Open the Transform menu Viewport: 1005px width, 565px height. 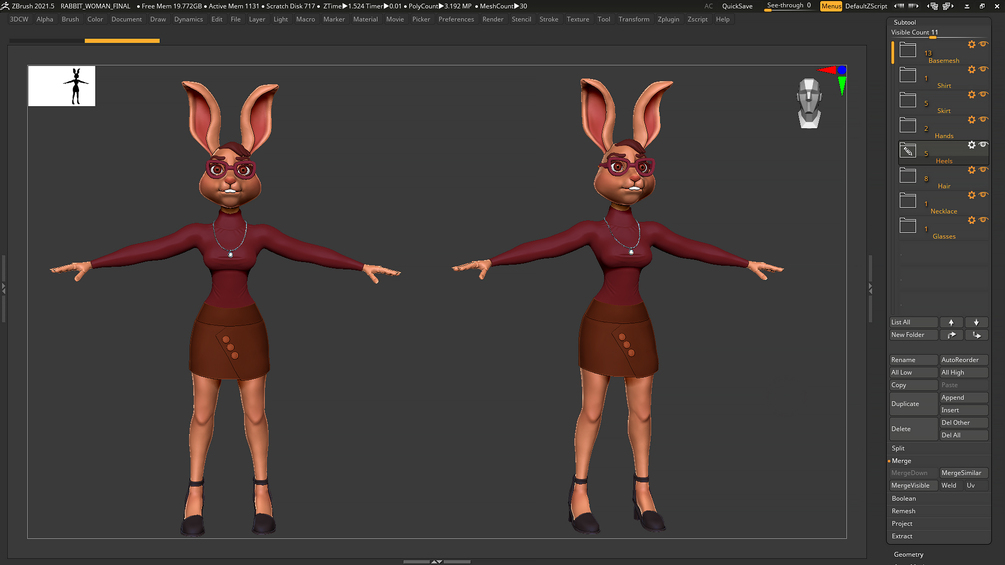tap(633, 19)
